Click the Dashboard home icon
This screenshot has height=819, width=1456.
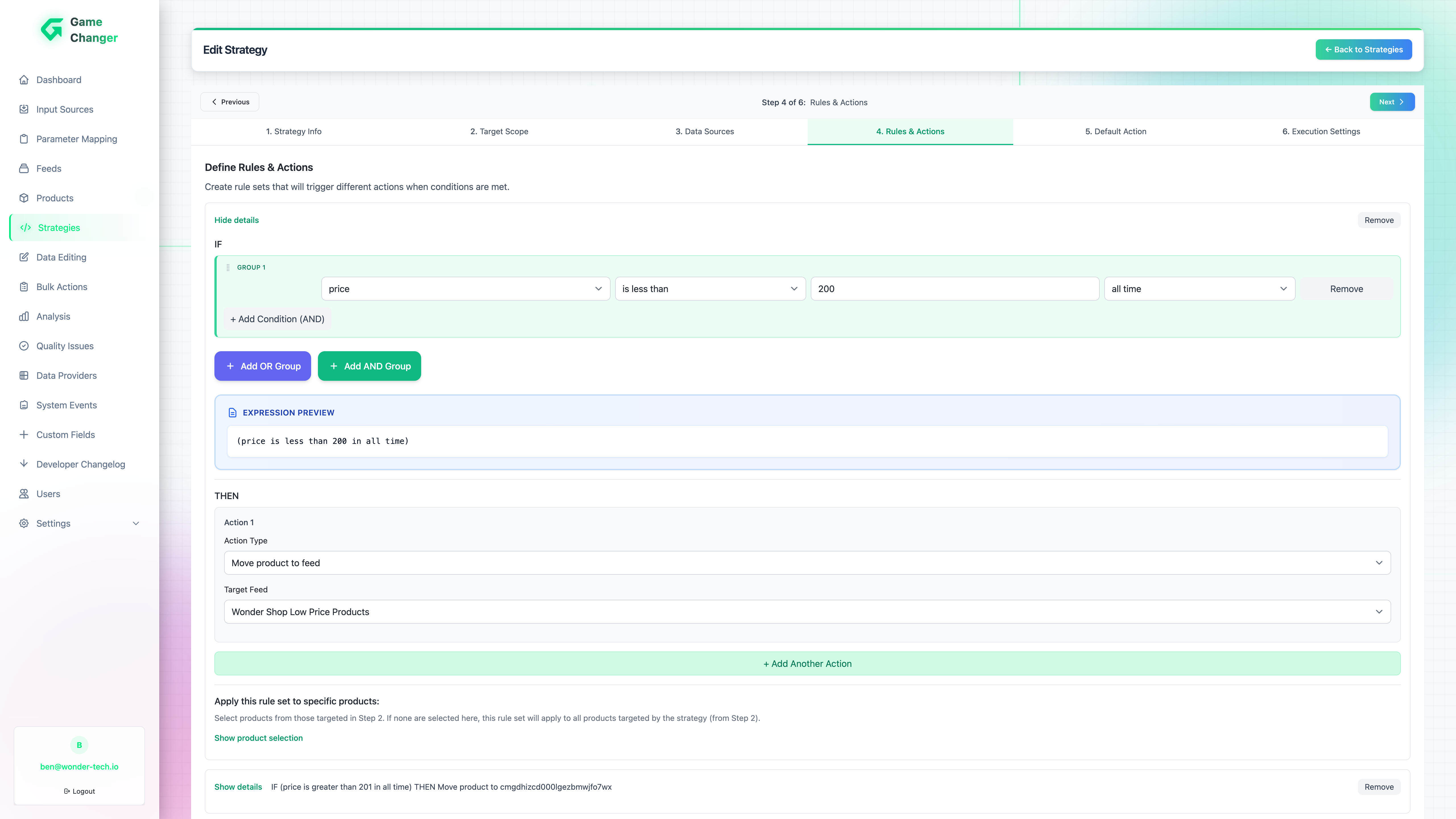[x=24, y=80]
